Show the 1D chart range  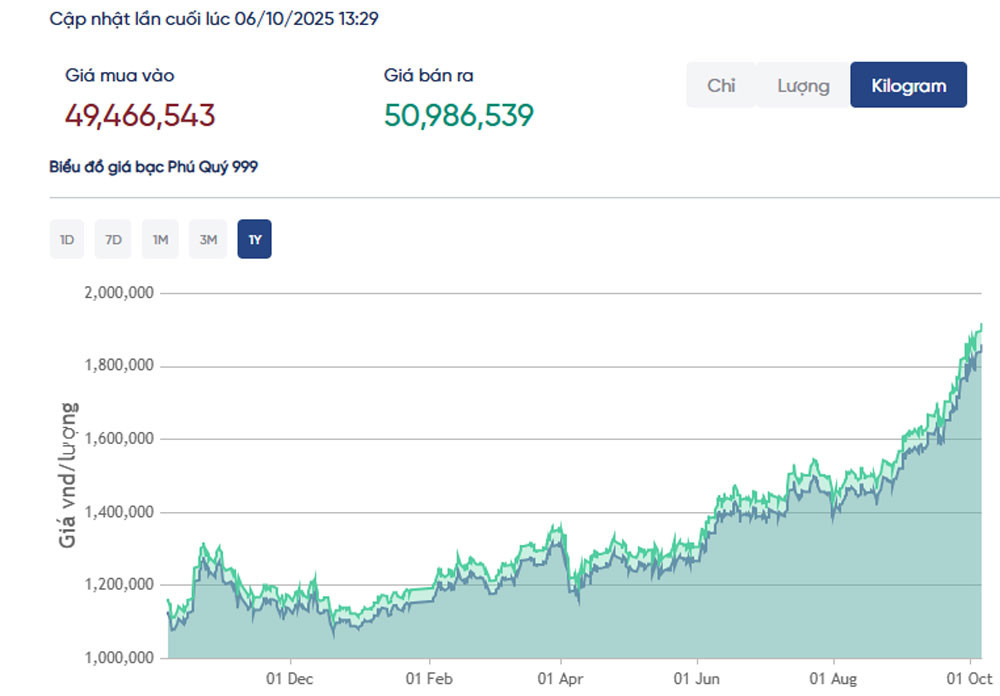point(67,240)
